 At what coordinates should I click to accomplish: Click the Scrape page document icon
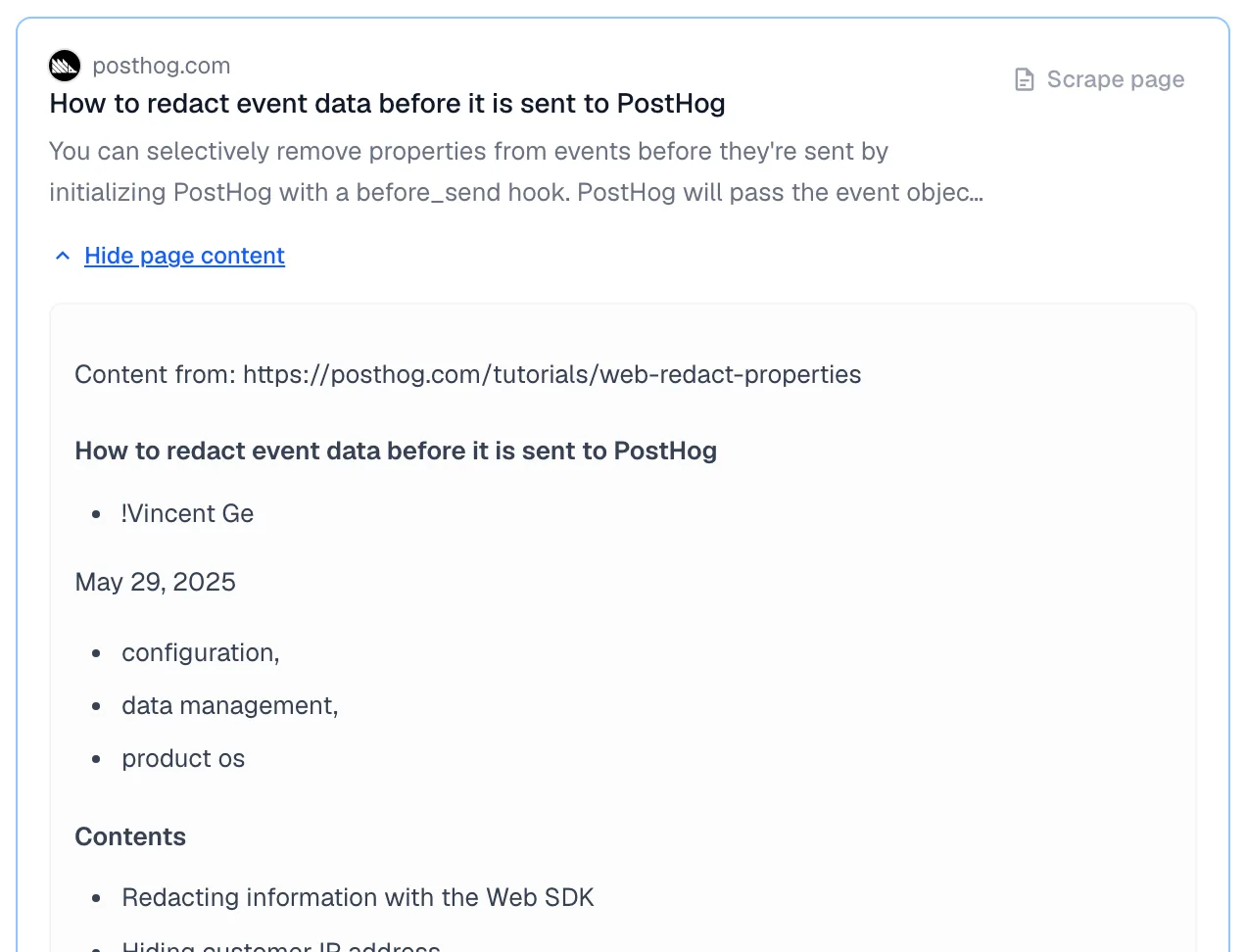click(1024, 79)
